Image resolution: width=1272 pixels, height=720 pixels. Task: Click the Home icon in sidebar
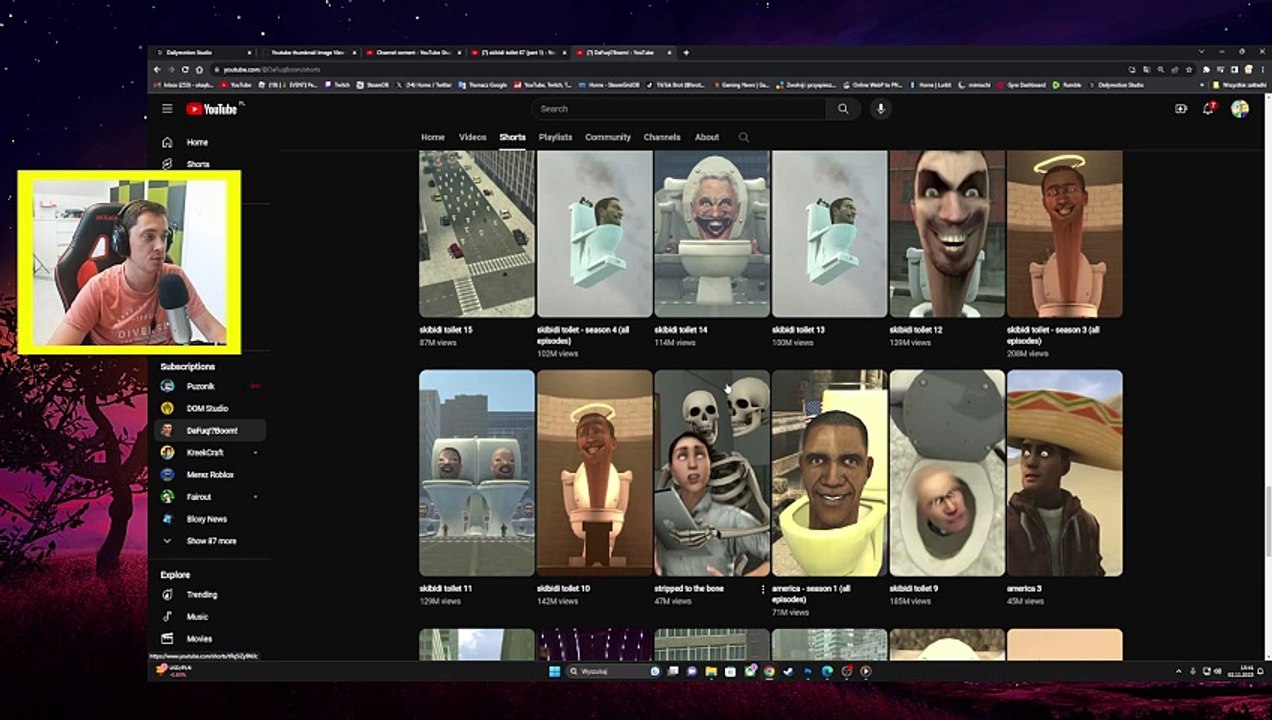[x=167, y=142]
